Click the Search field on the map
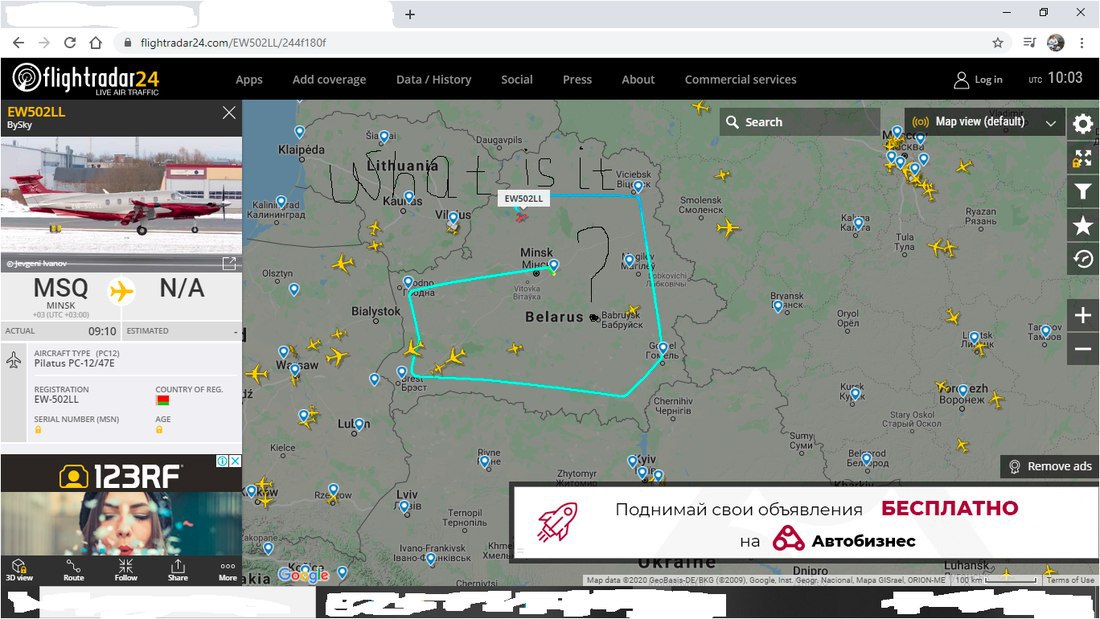This screenshot has height=619, width=1100. click(x=799, y=122)
